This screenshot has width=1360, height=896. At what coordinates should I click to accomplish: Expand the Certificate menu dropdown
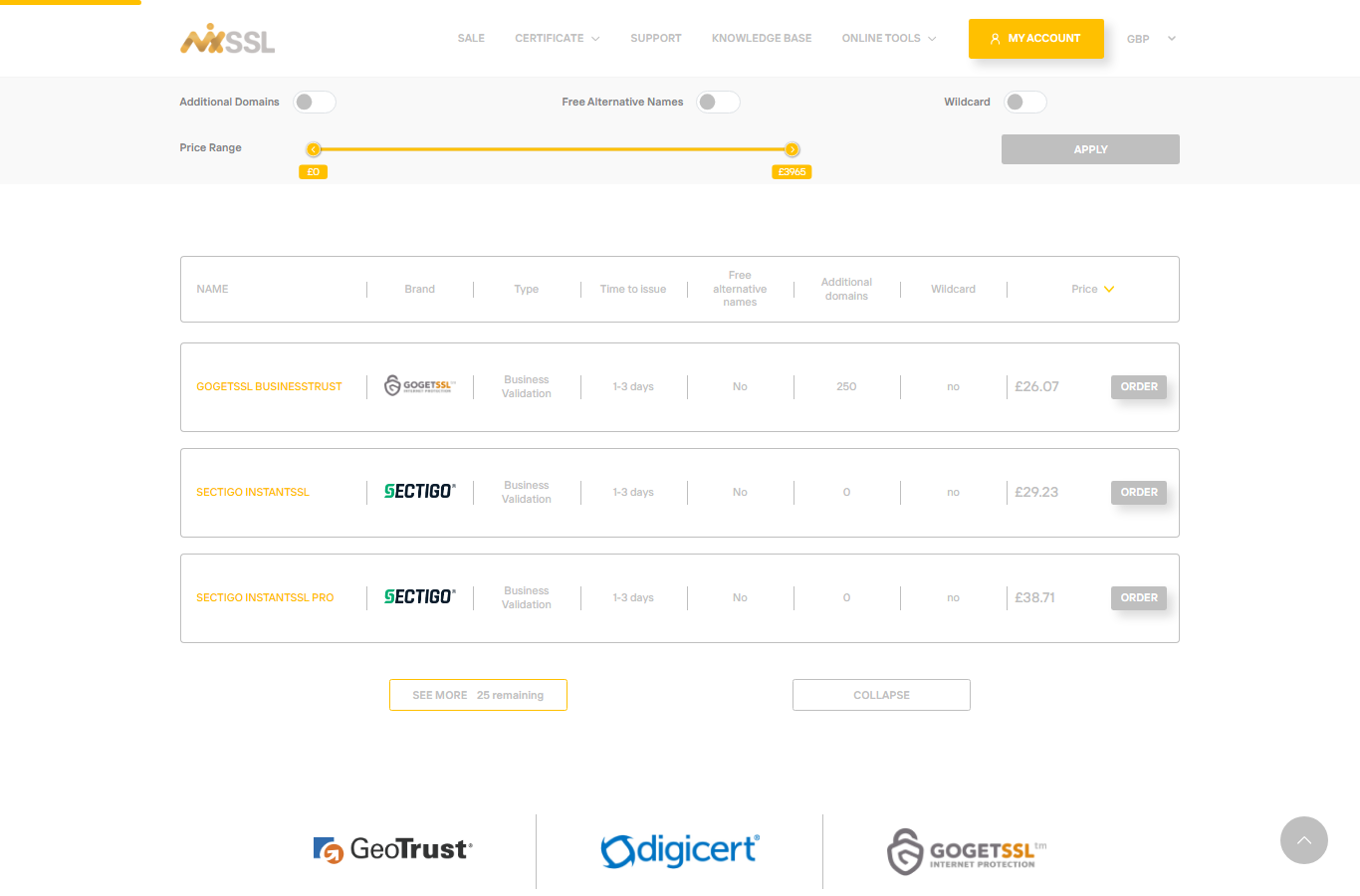click(557, 39)
